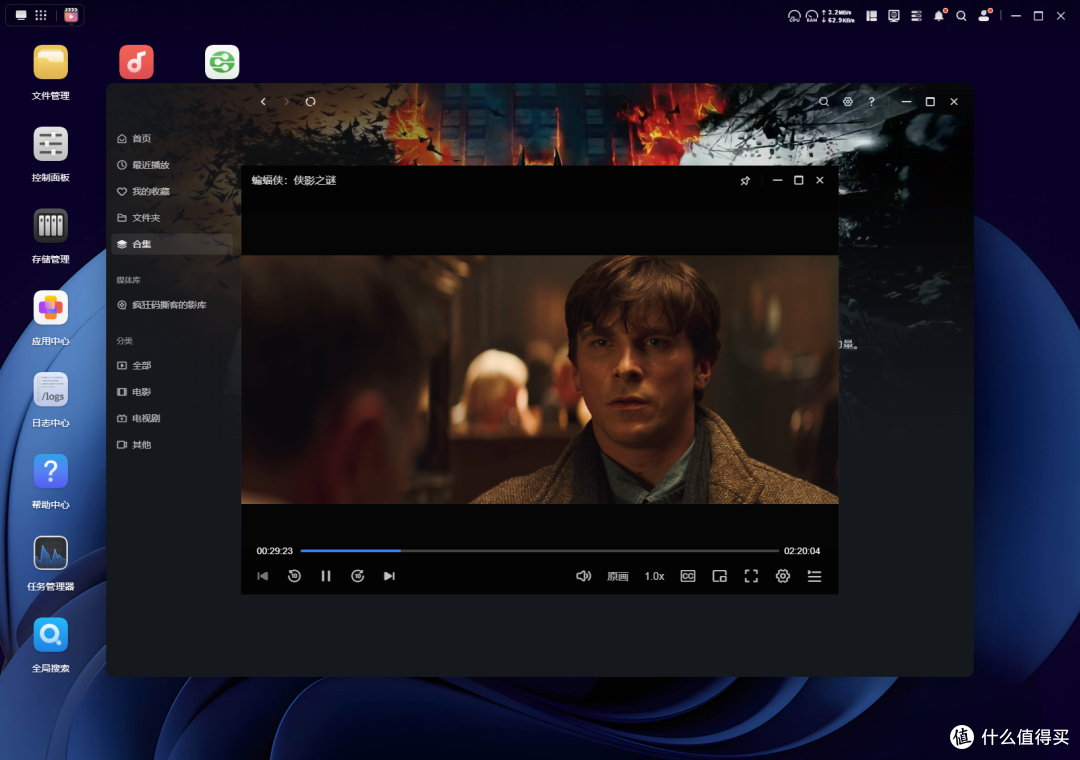Show the 其他 category
Image resolution: width=1080 pixels, height=760 pixels.
[x=172, y=444]
